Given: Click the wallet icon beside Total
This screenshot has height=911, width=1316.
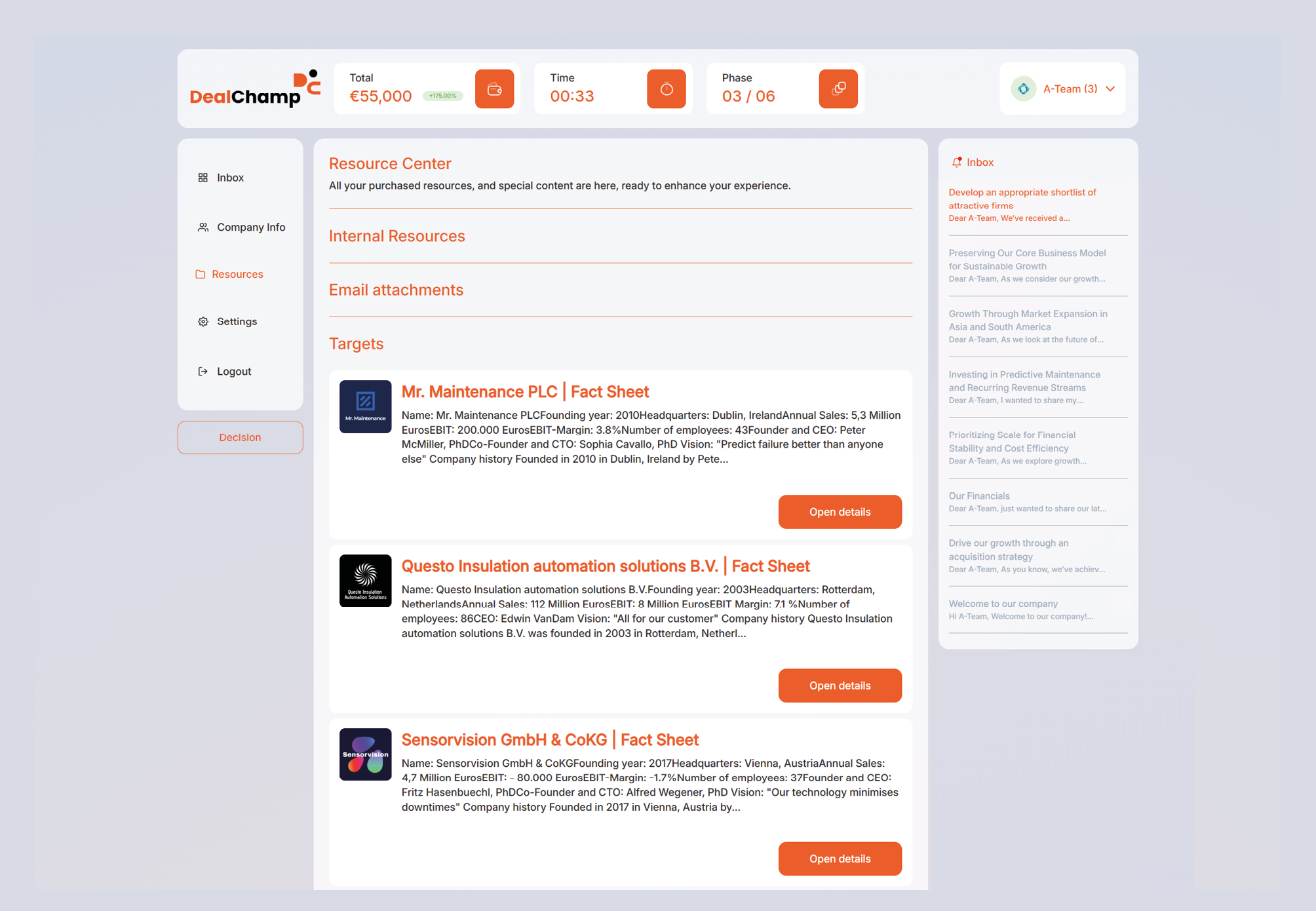Looking at the screenshot, I should click(x=494, y=89).
